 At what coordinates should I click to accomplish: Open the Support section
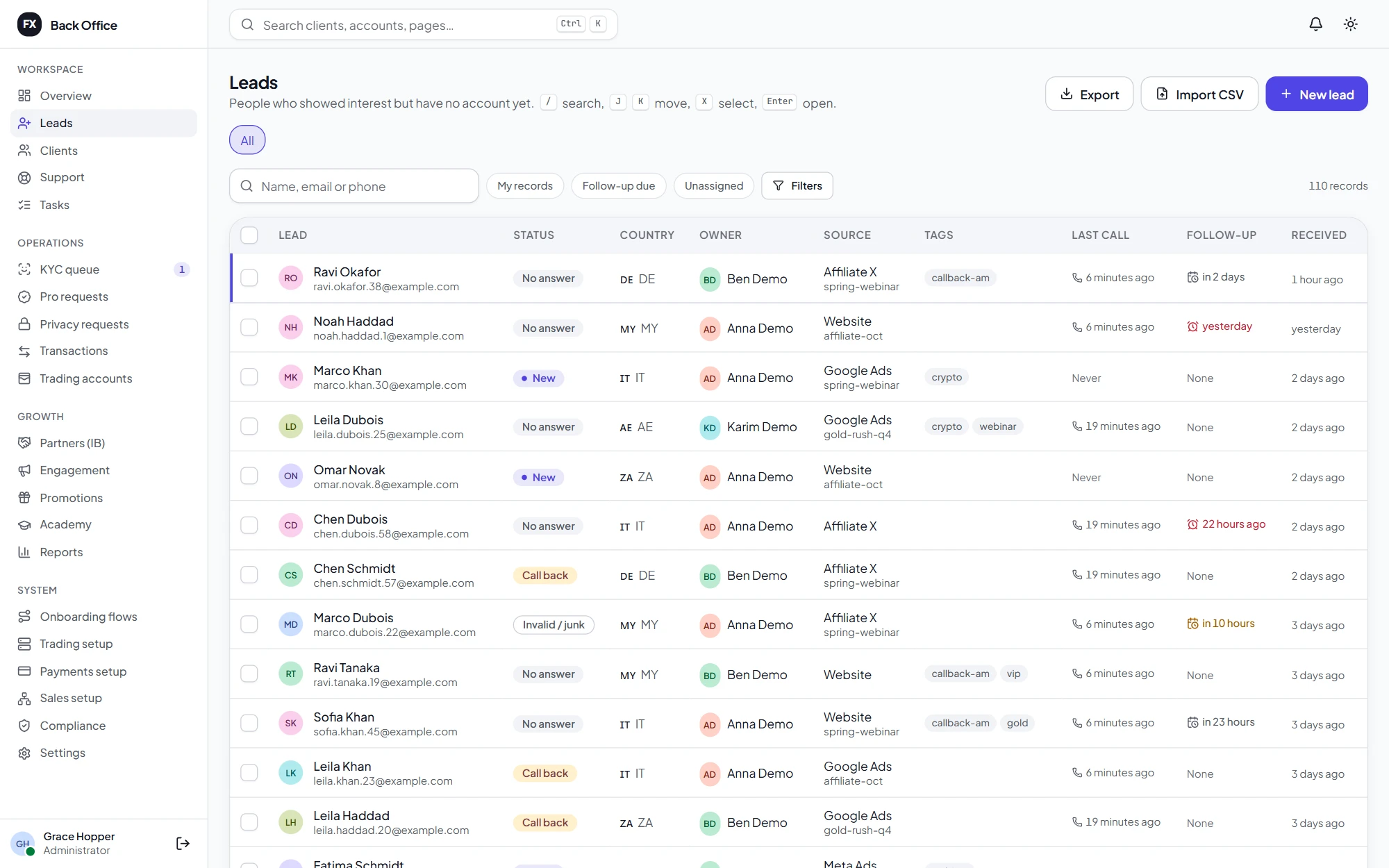point(103,177)
